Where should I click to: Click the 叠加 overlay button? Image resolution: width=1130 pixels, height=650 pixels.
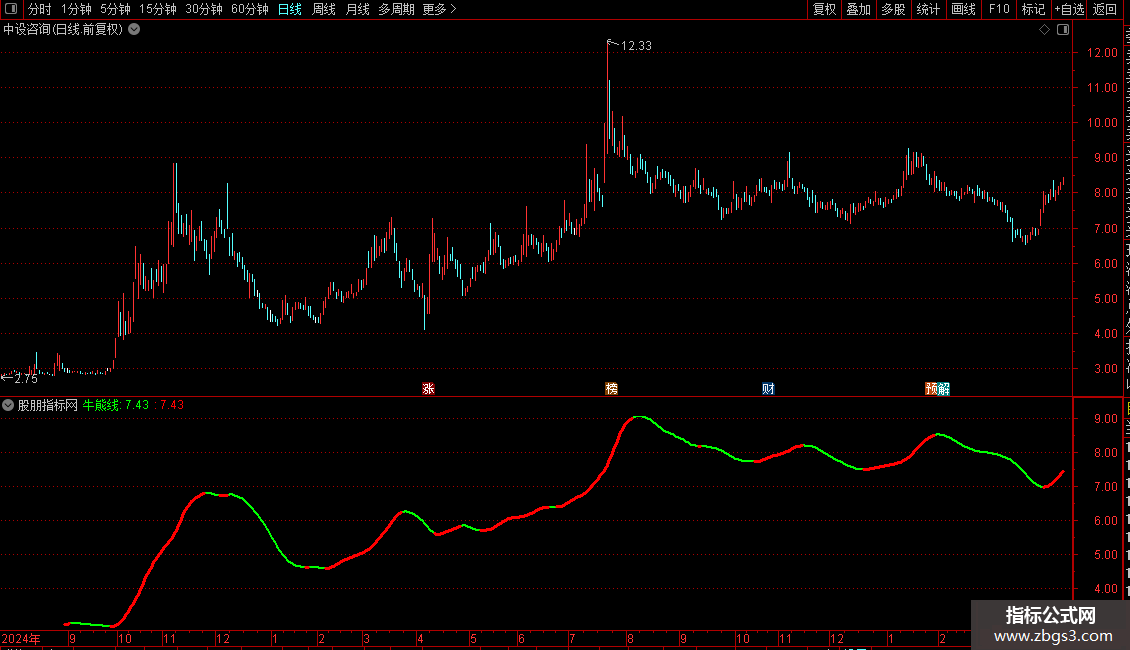click(858, 9)
